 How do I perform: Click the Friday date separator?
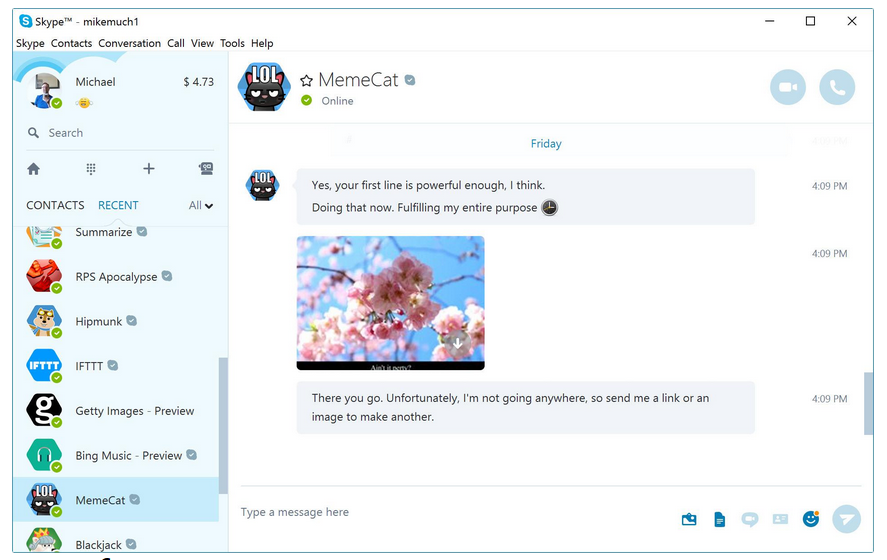[x=546, y=144]
